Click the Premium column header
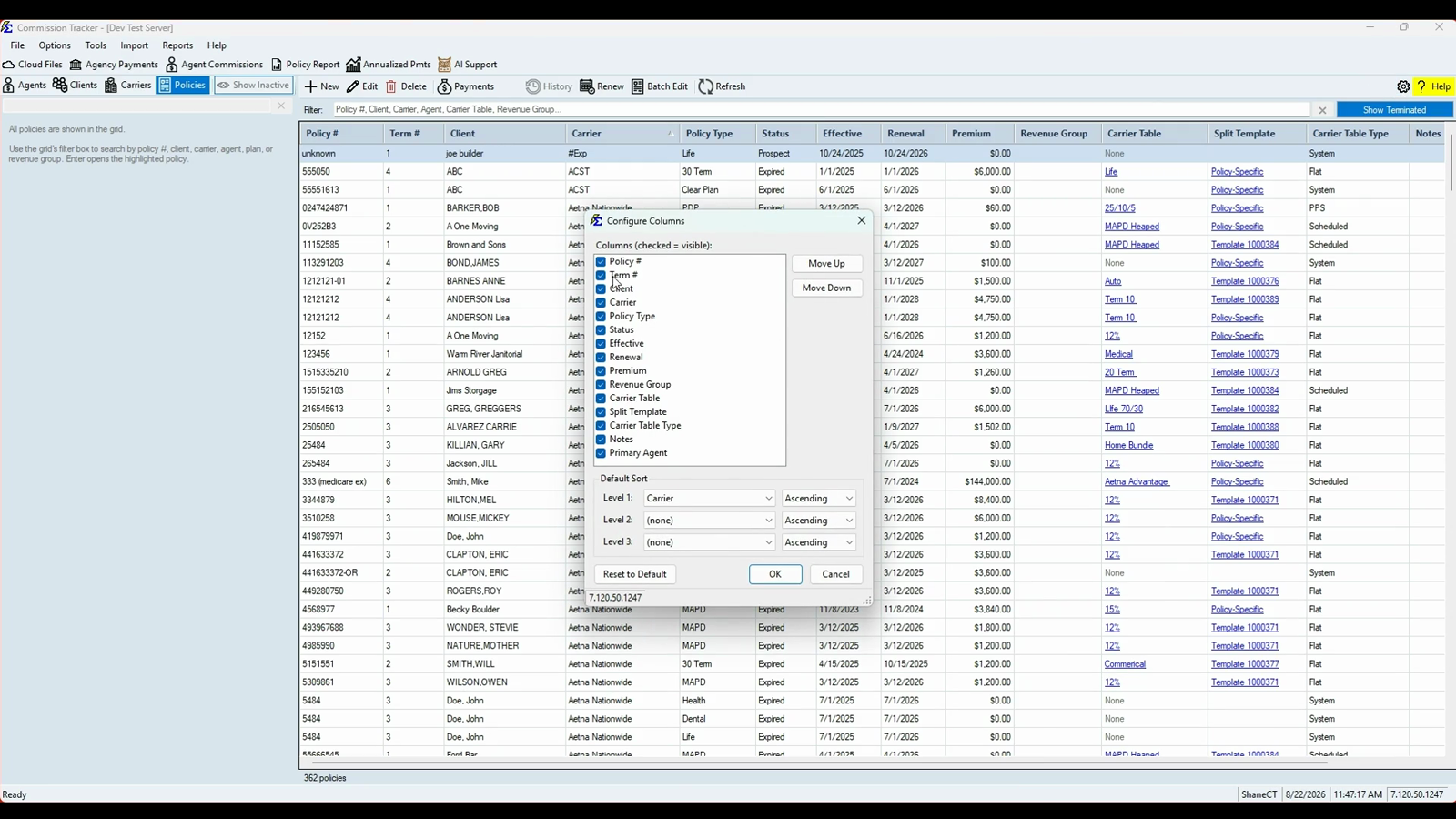Image resolution: width=1456 pixels, height=819 pixels. [x=979, y=134]
